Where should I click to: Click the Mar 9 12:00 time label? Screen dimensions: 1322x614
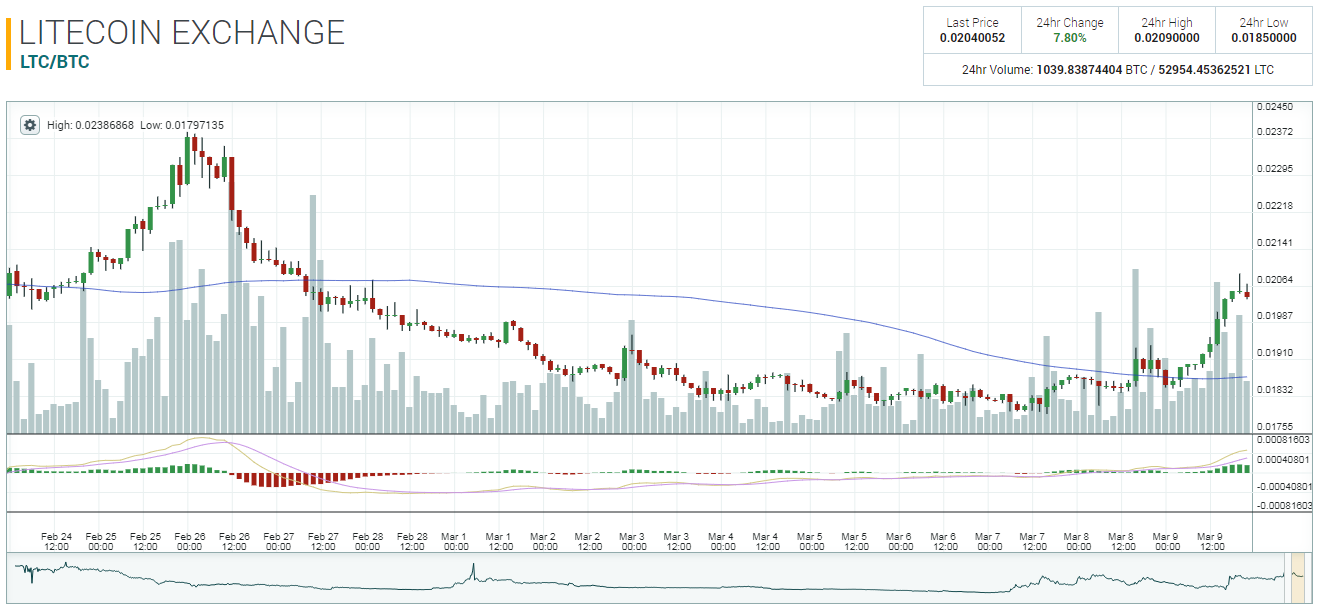click(1211, 542)
